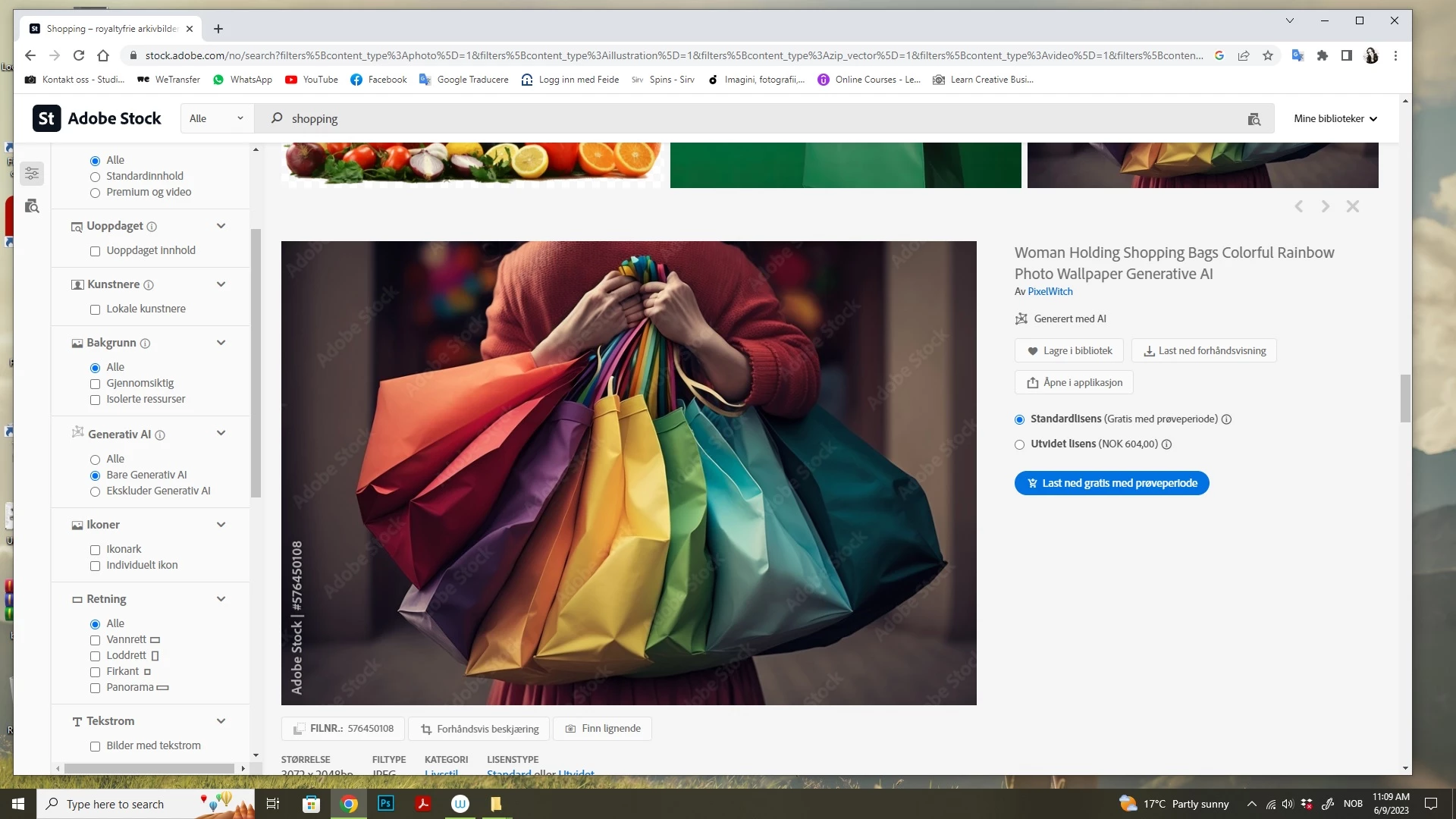Click Last ned gratis med prøveperiode button
This screenshot has width=1456, height=819.
click(x=1111, y=483)
